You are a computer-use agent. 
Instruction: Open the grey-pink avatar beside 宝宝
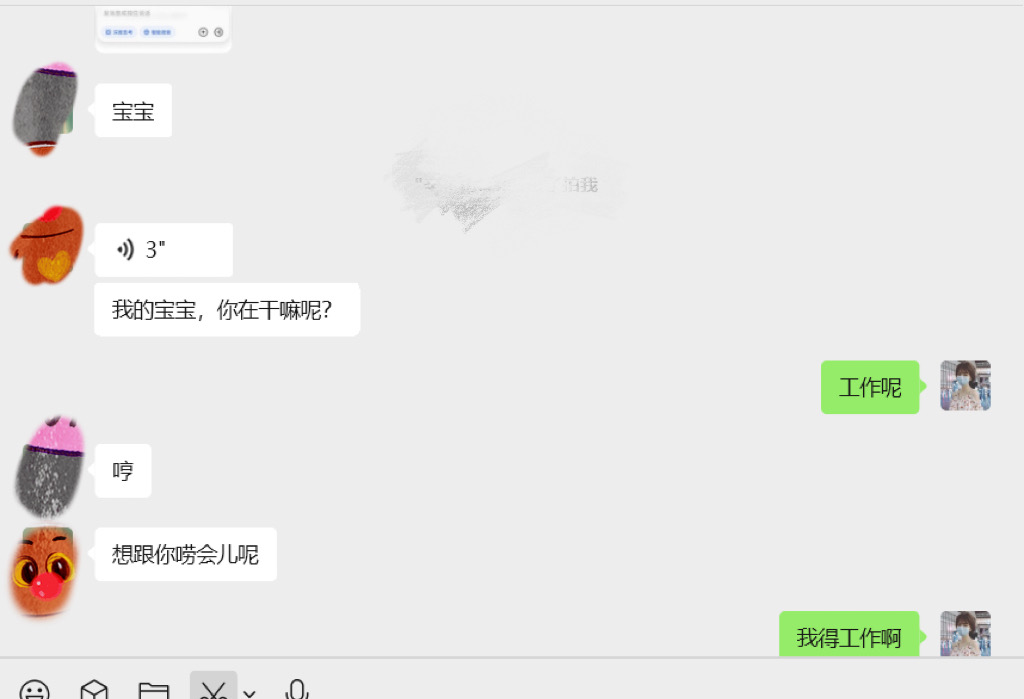click(44, 109)
